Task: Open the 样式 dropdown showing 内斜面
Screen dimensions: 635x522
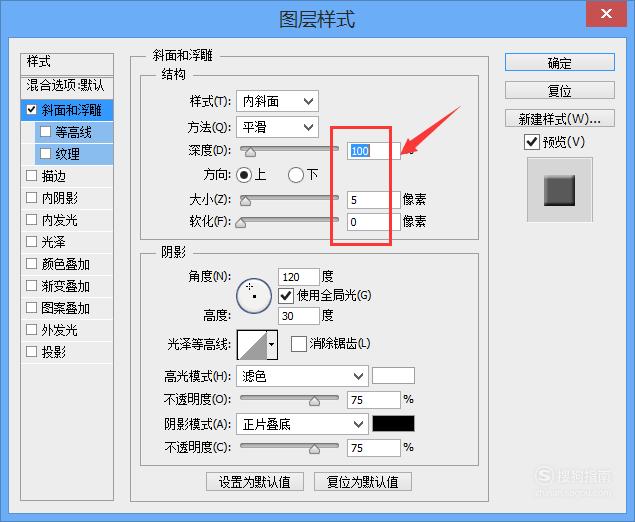Action: pyautogui.click(x=277, y=101)
